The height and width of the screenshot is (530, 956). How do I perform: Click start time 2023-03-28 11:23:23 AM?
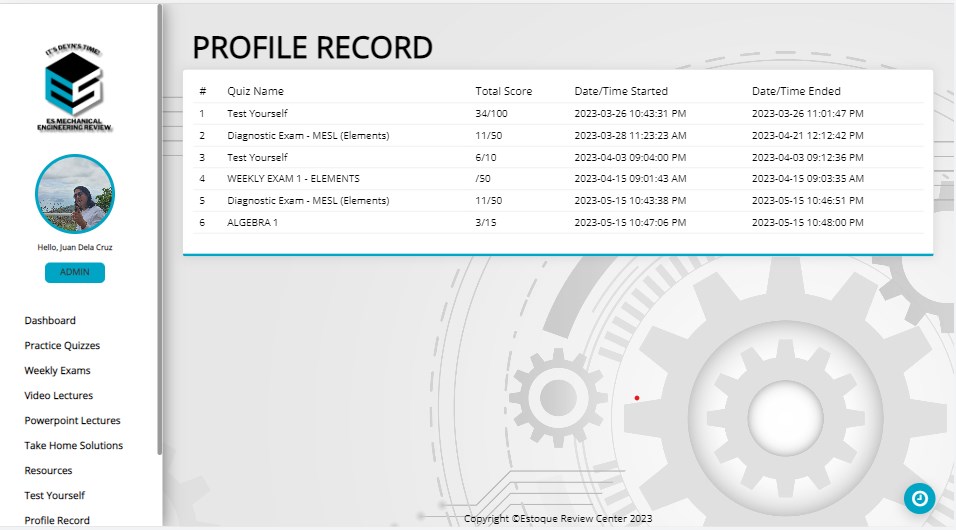pos(630,135)
